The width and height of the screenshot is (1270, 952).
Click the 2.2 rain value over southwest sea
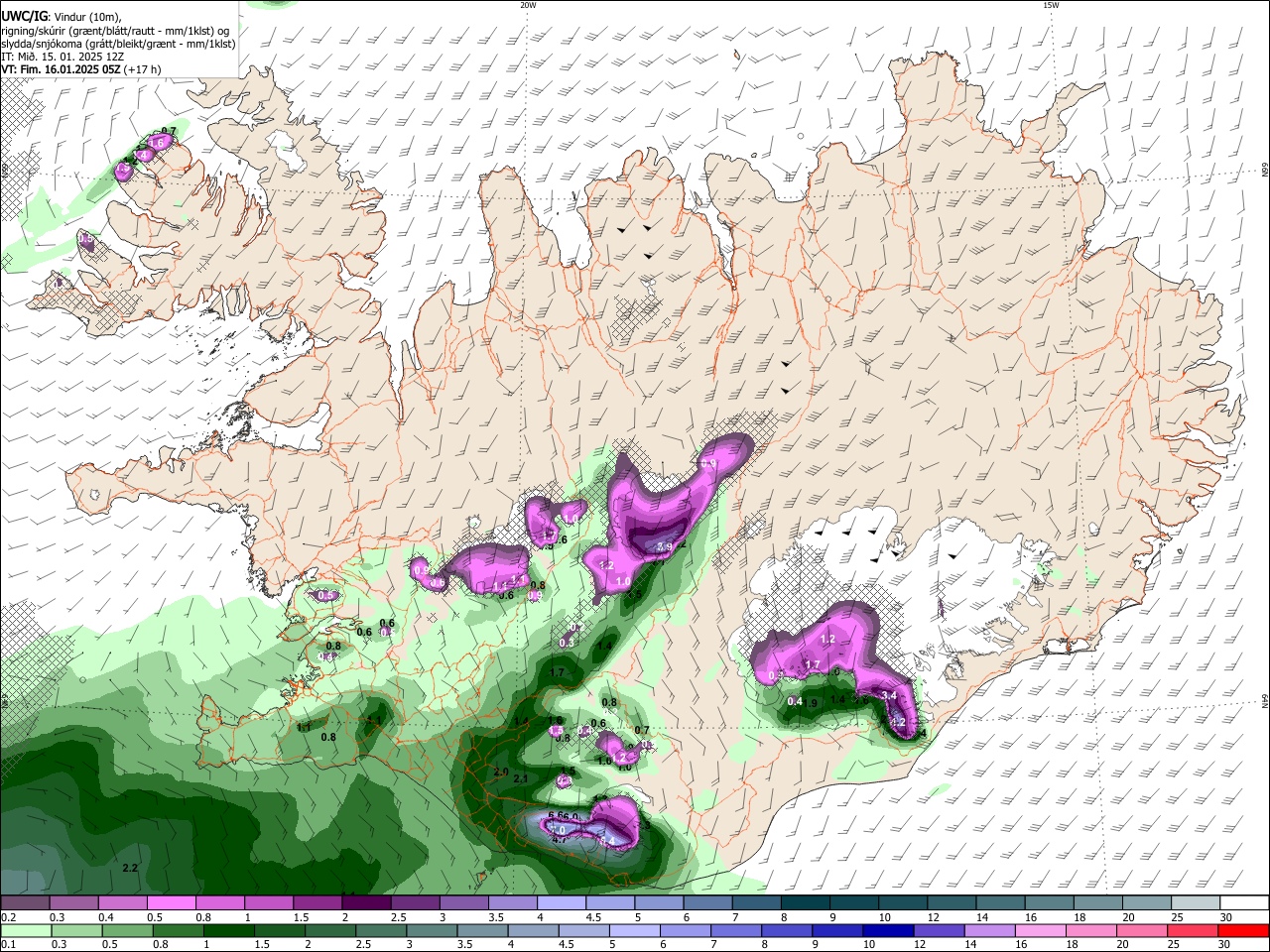(x=130, y=869)
